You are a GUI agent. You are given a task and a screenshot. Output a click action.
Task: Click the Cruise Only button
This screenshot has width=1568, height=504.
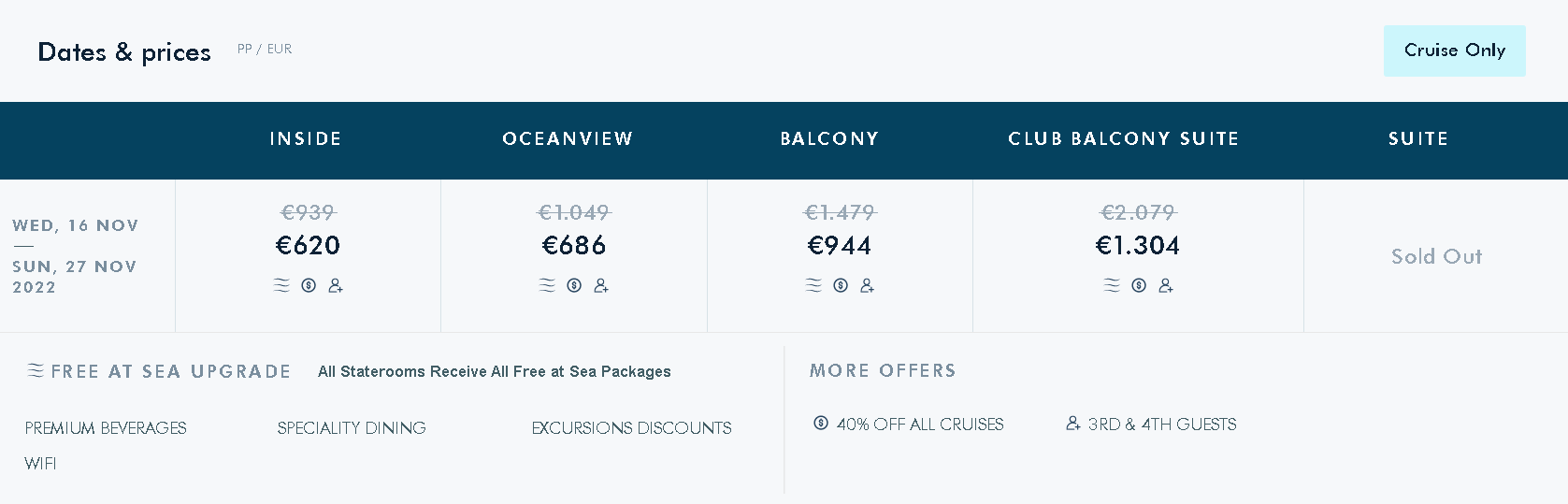click(1454, 50)
